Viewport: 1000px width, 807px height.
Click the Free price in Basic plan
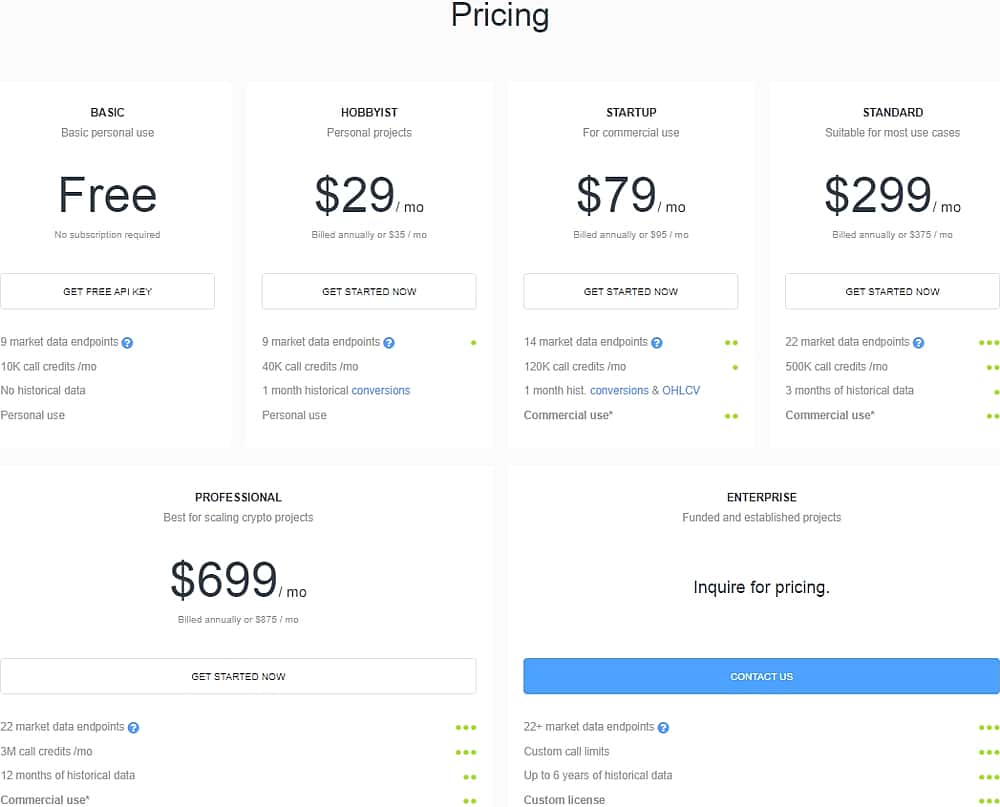107,195
